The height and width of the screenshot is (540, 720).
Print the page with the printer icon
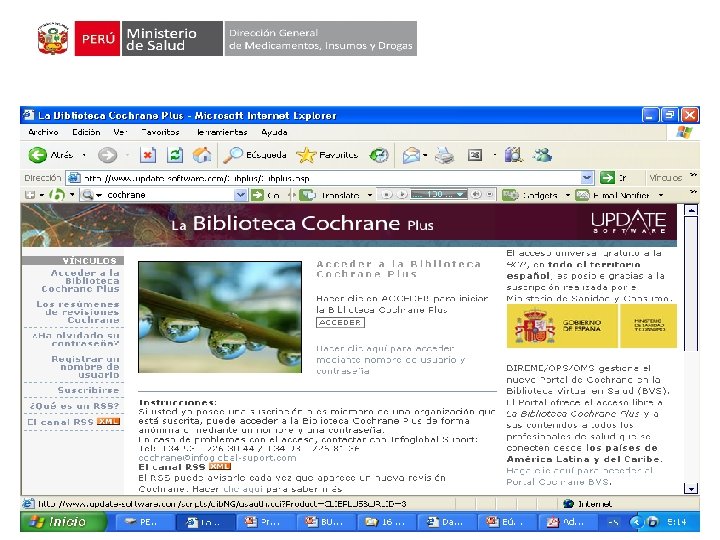tap(444, 156)
